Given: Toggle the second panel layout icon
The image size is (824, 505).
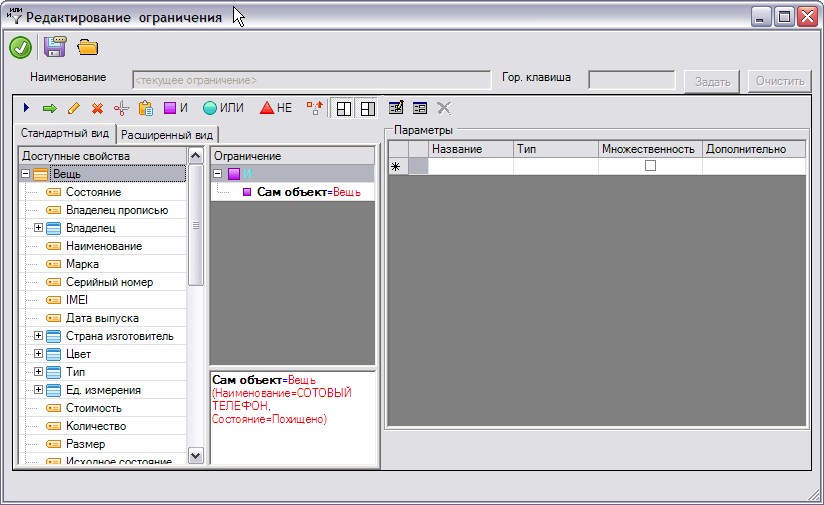Looking at the screenshot, I should coord(368,109).
